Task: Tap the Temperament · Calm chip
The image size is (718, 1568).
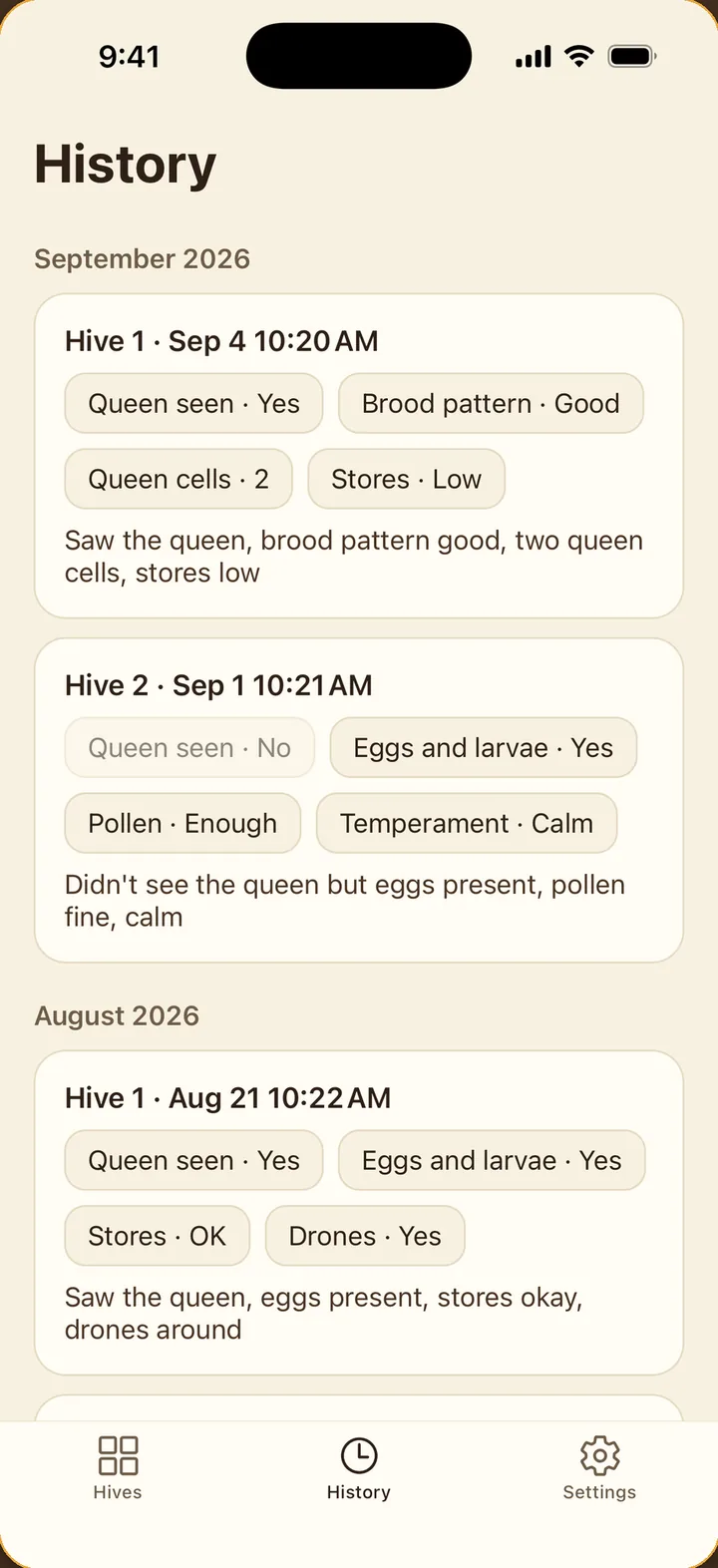Action: click(x=467, y=824)
